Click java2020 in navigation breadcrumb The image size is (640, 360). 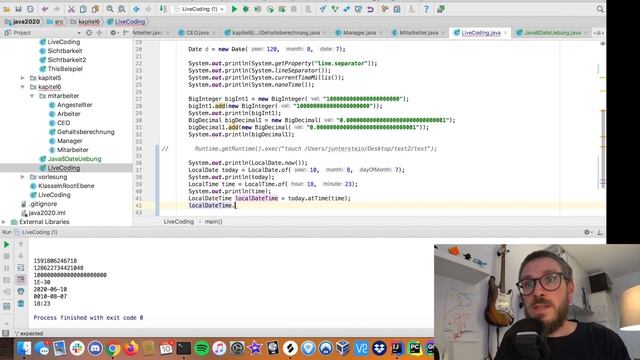pyautogui.click(x=22, y=22)
